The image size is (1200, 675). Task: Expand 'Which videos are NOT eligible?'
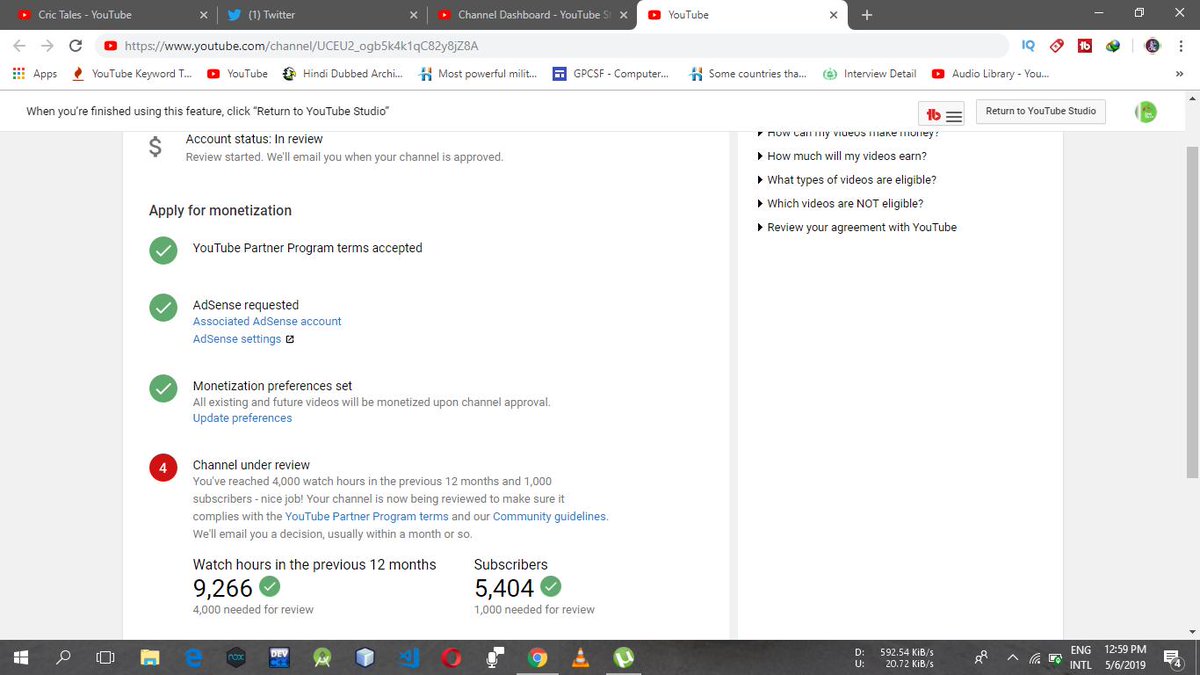840,204
